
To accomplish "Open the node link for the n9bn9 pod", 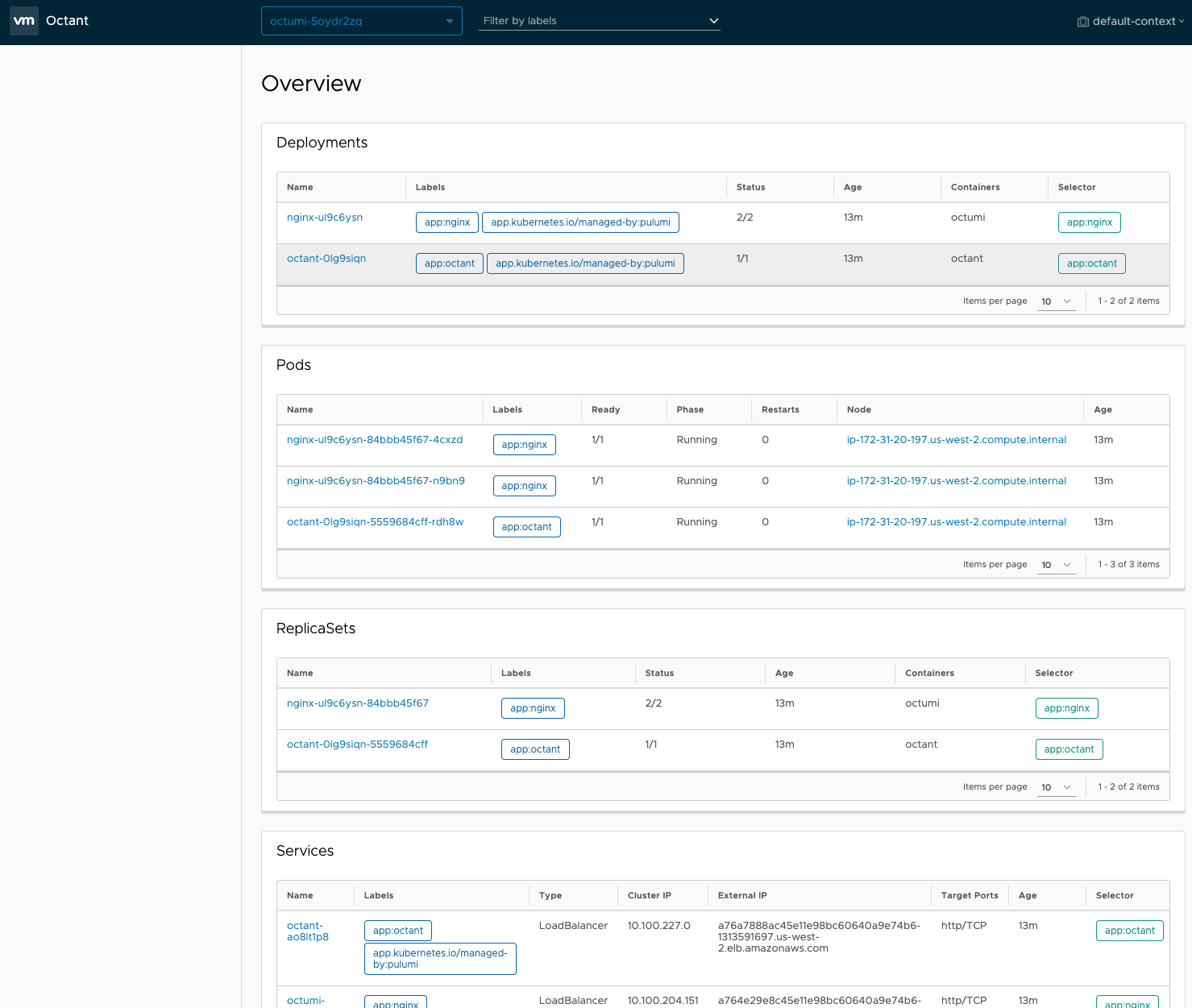I will tap(957, 481).
